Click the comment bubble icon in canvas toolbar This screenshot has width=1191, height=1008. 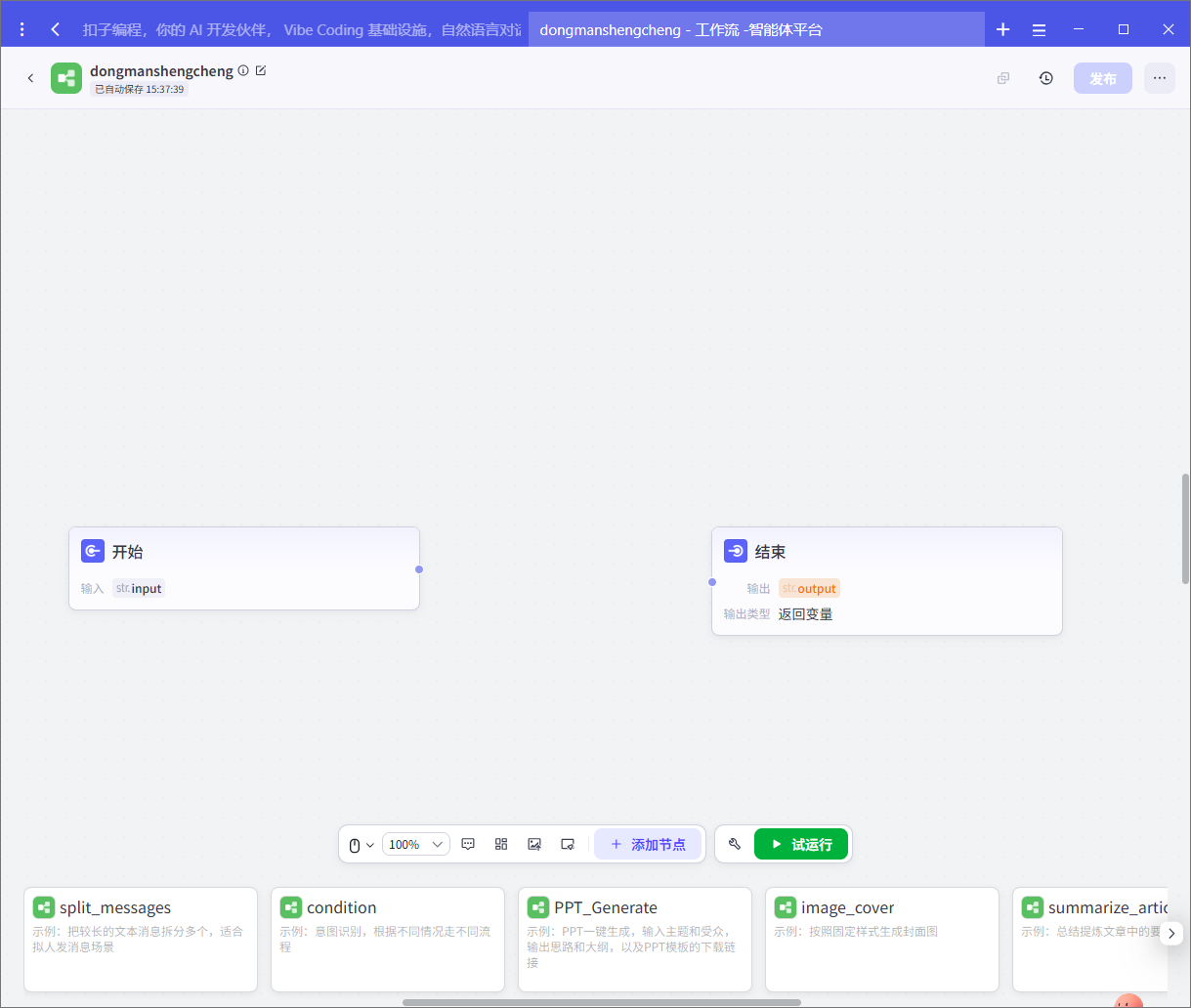tap(468, 844)
